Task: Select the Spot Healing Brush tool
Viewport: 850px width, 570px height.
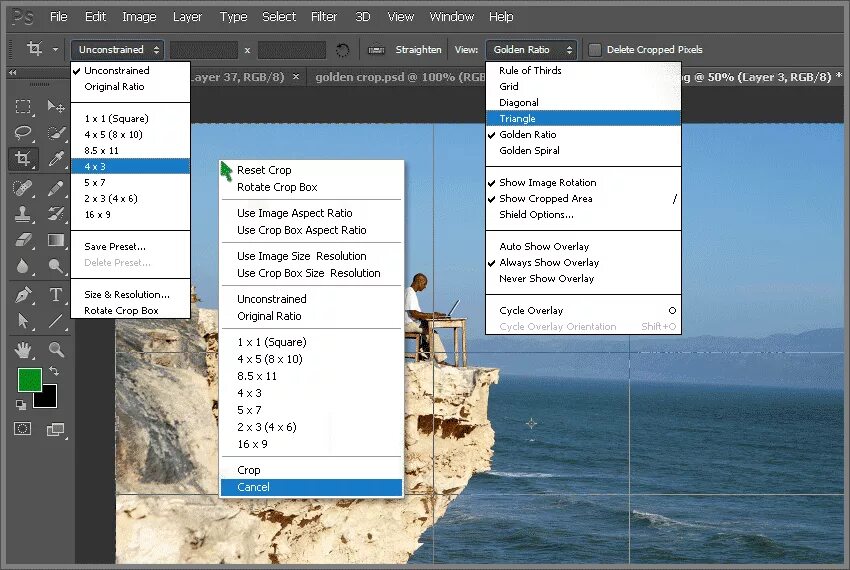Action: coord(23,187)
